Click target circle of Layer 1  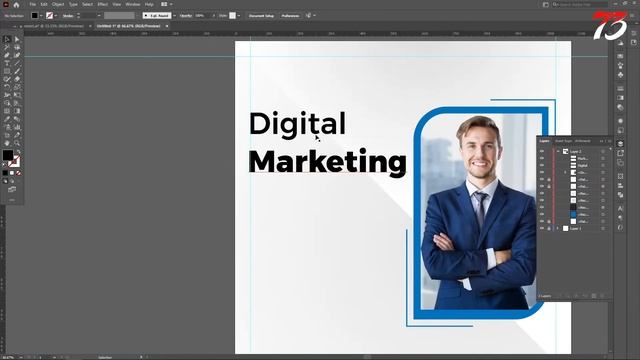click(603, 229)
